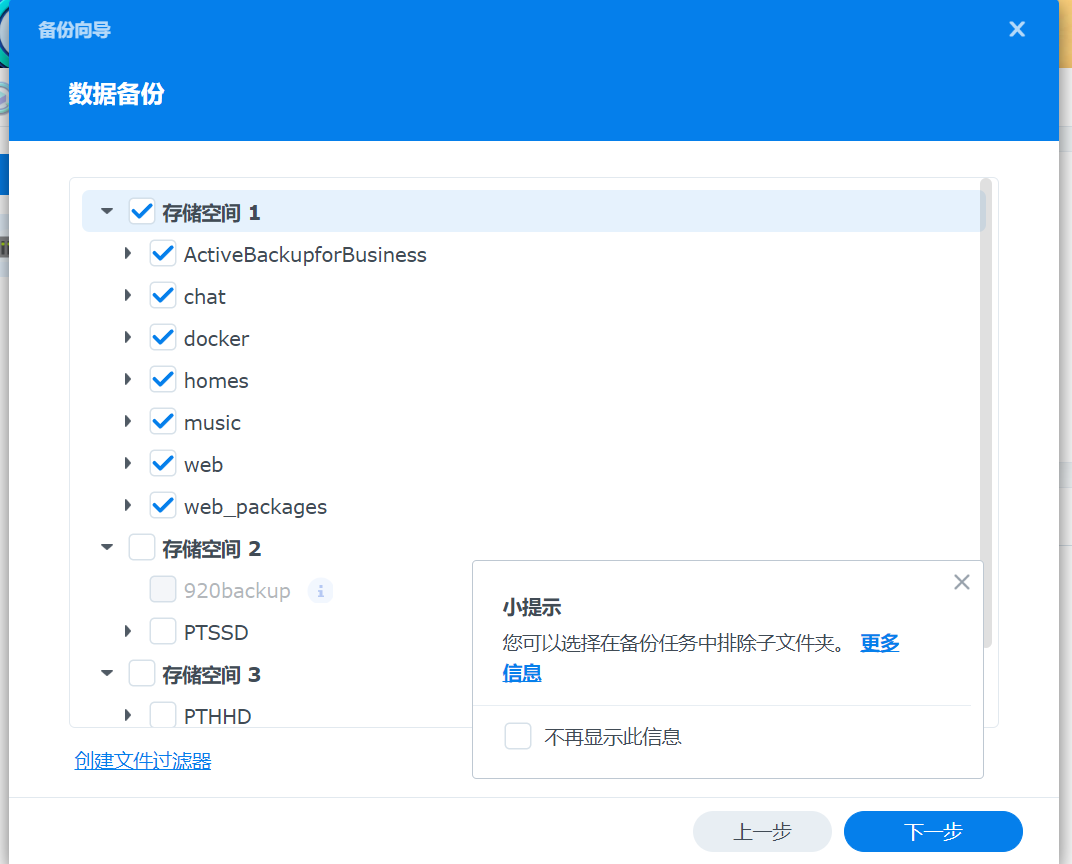
Task: Collapse the 存储空间 2 tree node
Action: point(107,547)
